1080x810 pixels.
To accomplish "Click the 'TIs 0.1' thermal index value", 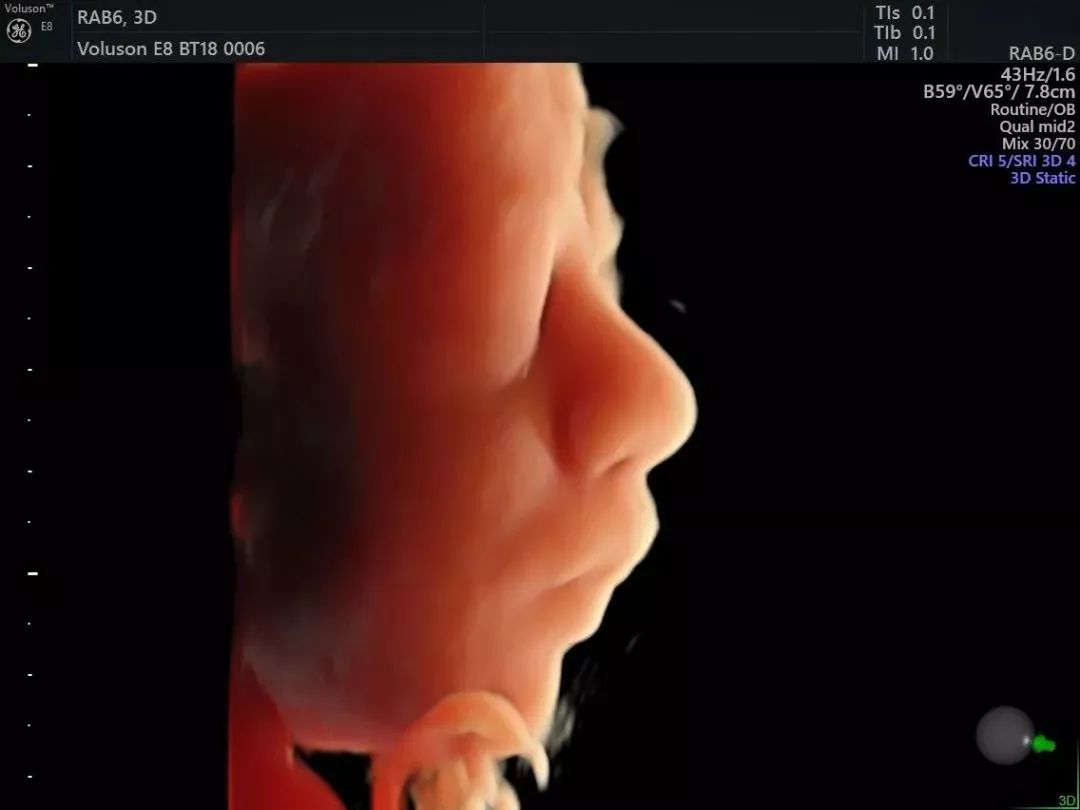I will 905,13.
